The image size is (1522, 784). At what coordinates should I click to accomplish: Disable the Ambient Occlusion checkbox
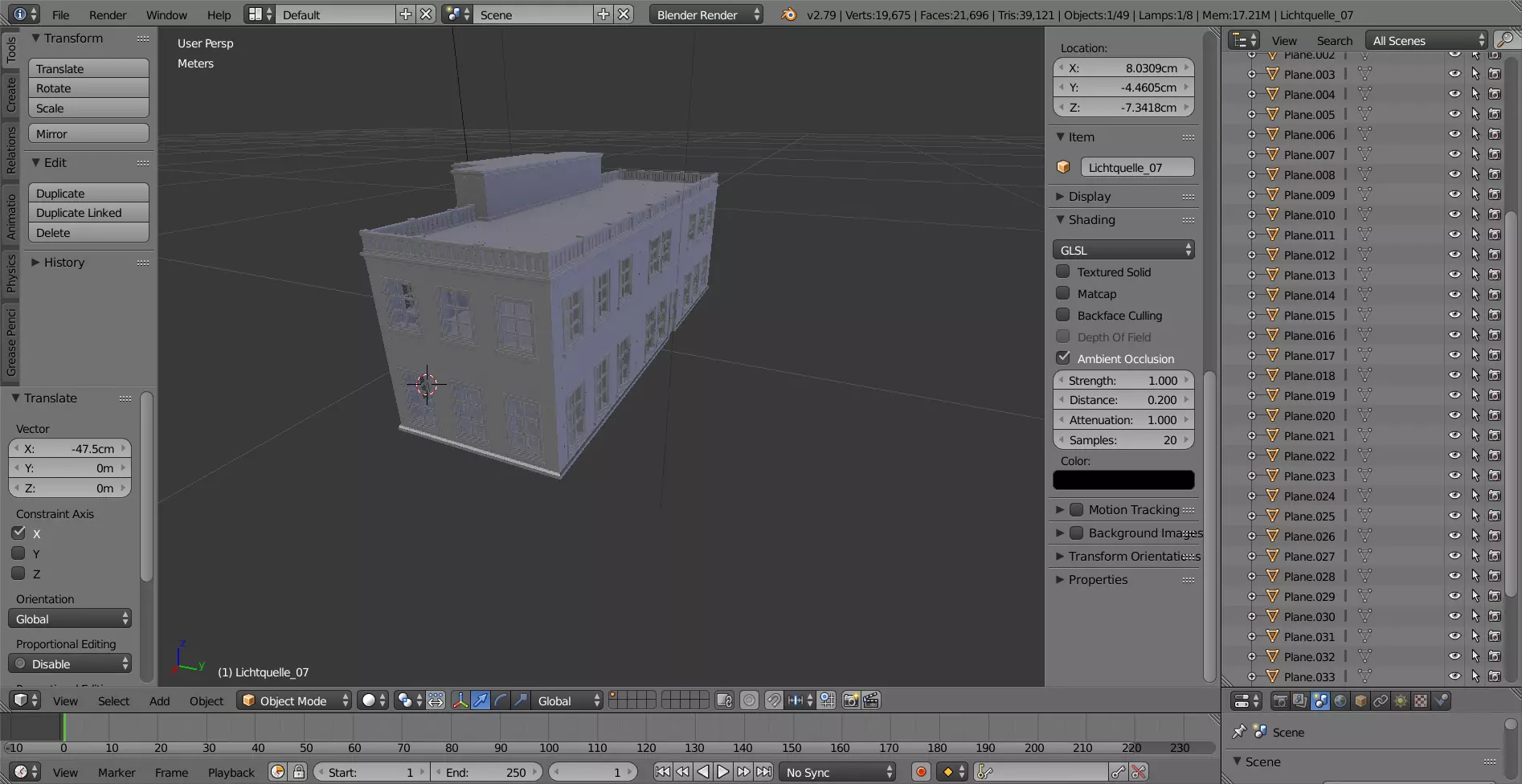(1063, 358)
